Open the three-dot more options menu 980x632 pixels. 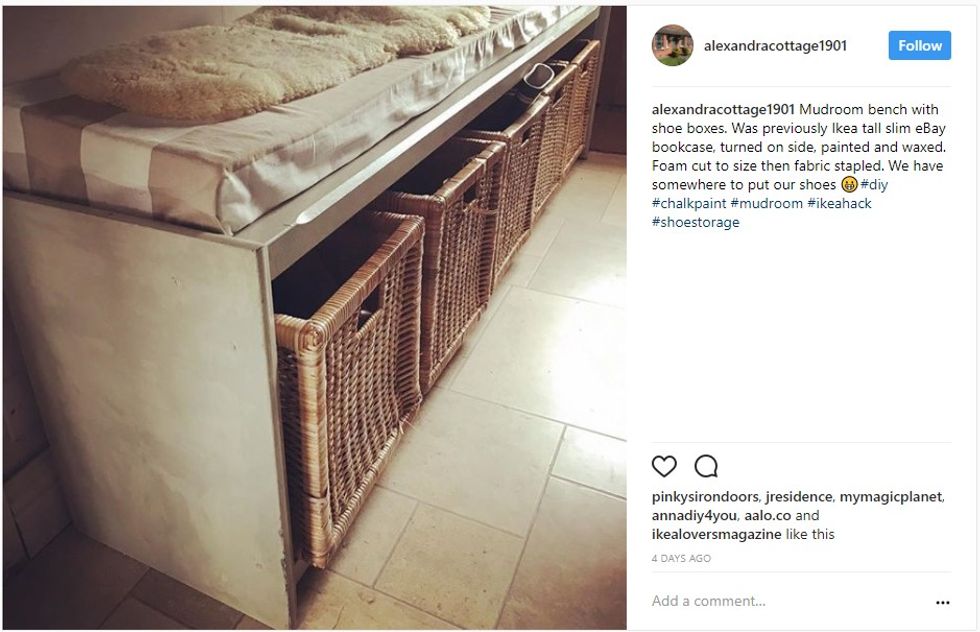(942, 603)
